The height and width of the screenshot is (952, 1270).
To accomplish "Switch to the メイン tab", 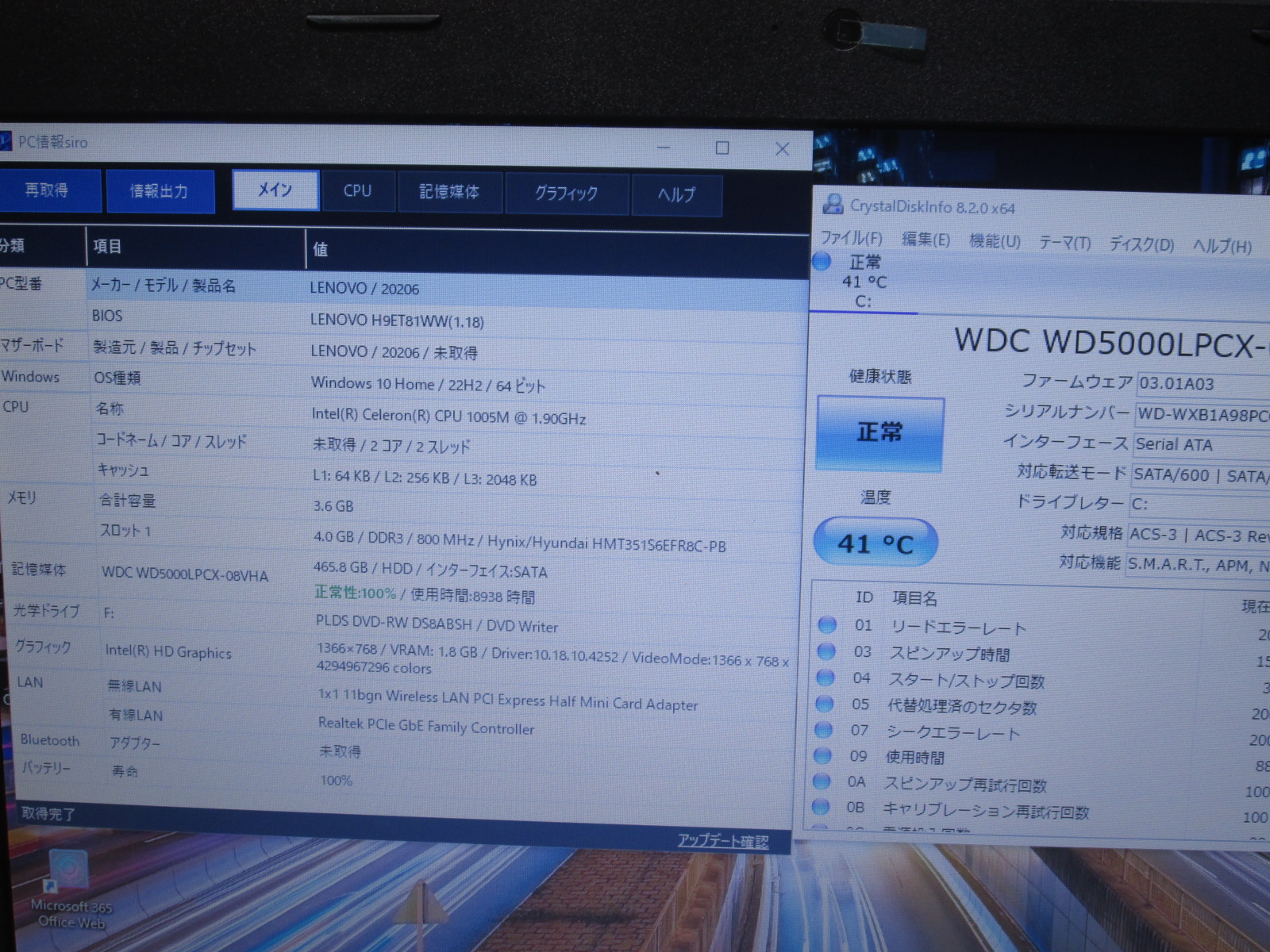I will (275, 190).
